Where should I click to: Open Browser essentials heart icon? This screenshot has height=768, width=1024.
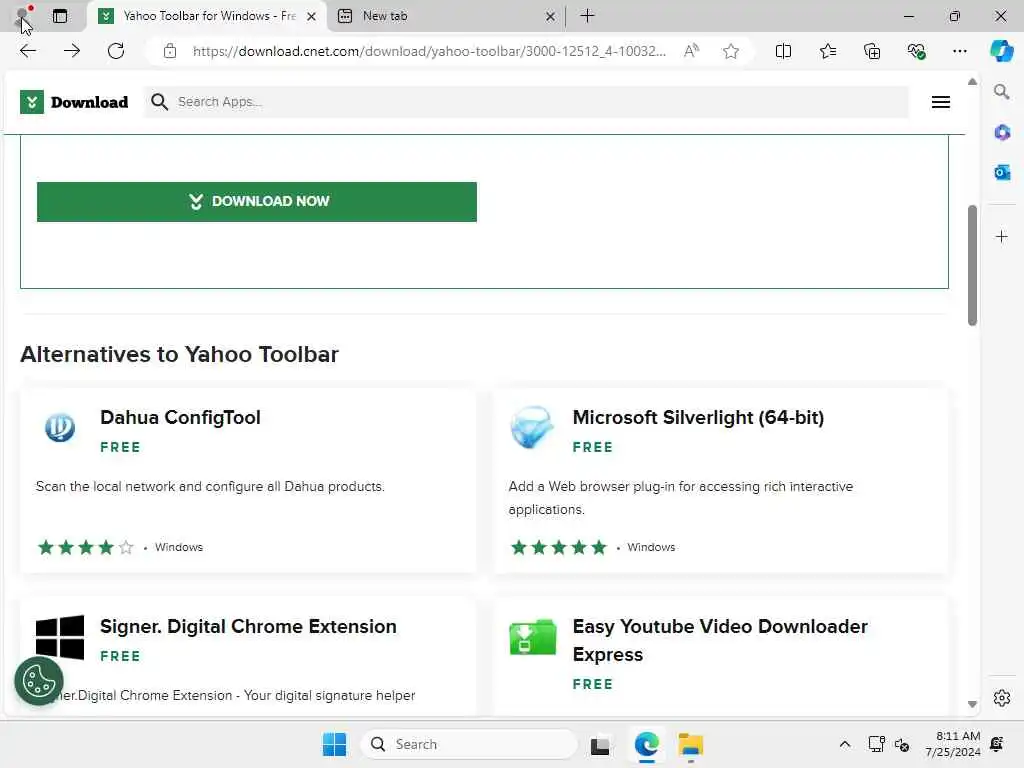coord(916,51)
